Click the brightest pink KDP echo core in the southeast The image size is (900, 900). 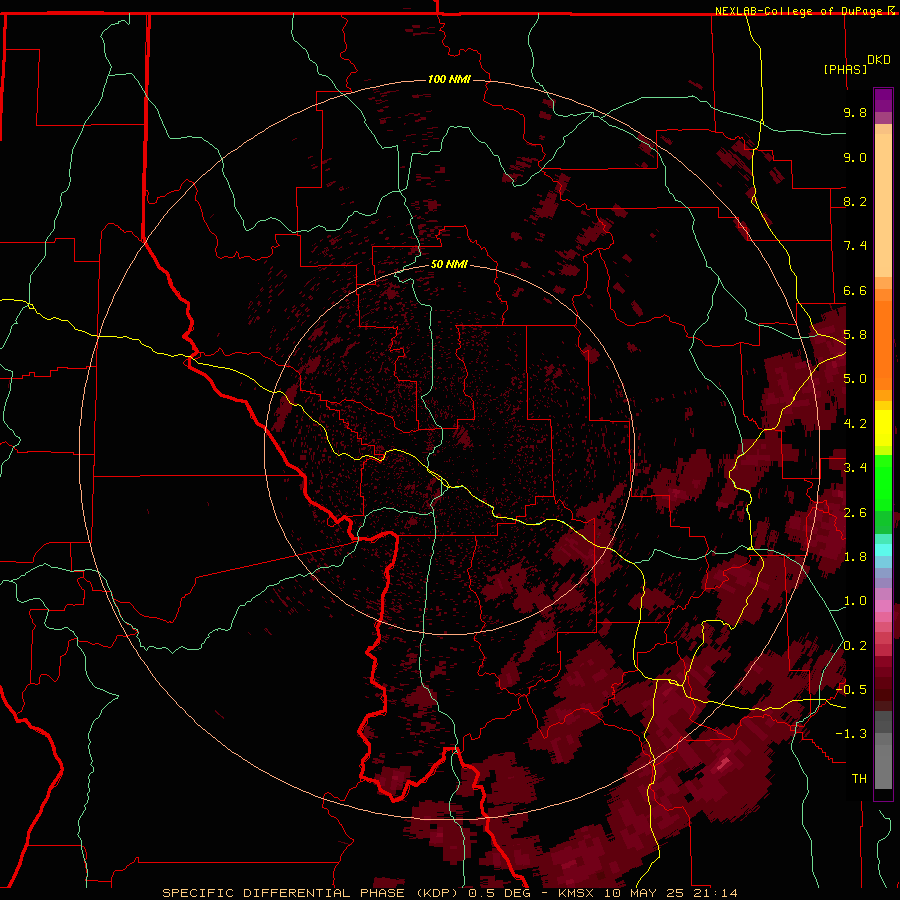tap(724, 763)
